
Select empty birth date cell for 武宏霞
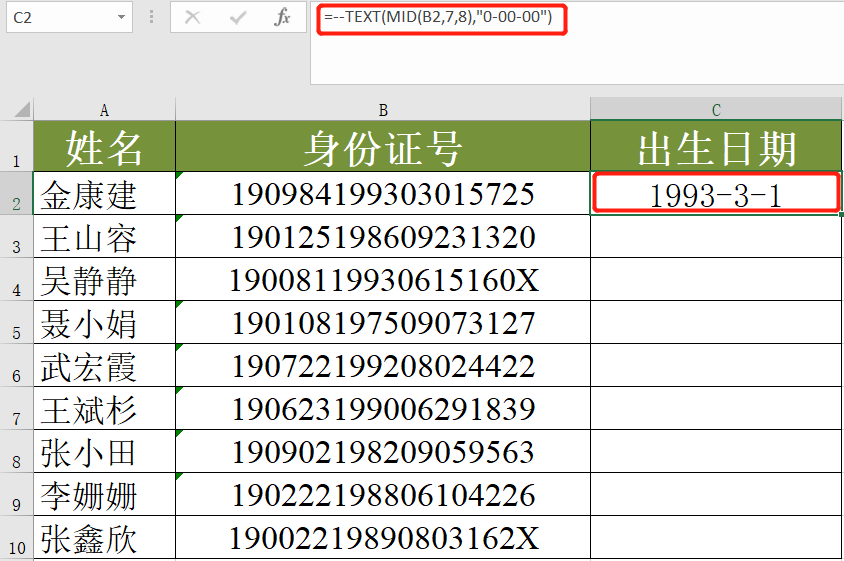pos(716,366)
